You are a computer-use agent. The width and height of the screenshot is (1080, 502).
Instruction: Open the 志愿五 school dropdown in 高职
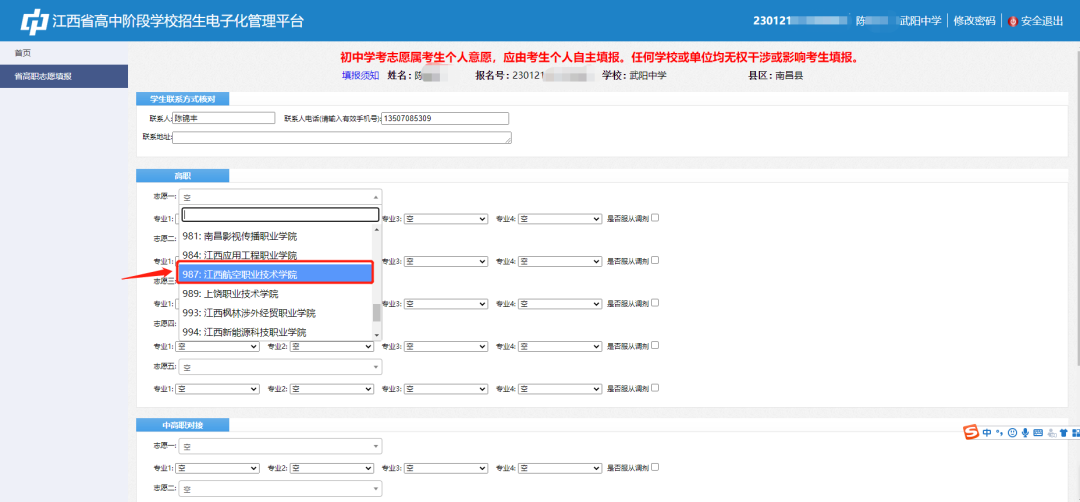click(280, 367)
